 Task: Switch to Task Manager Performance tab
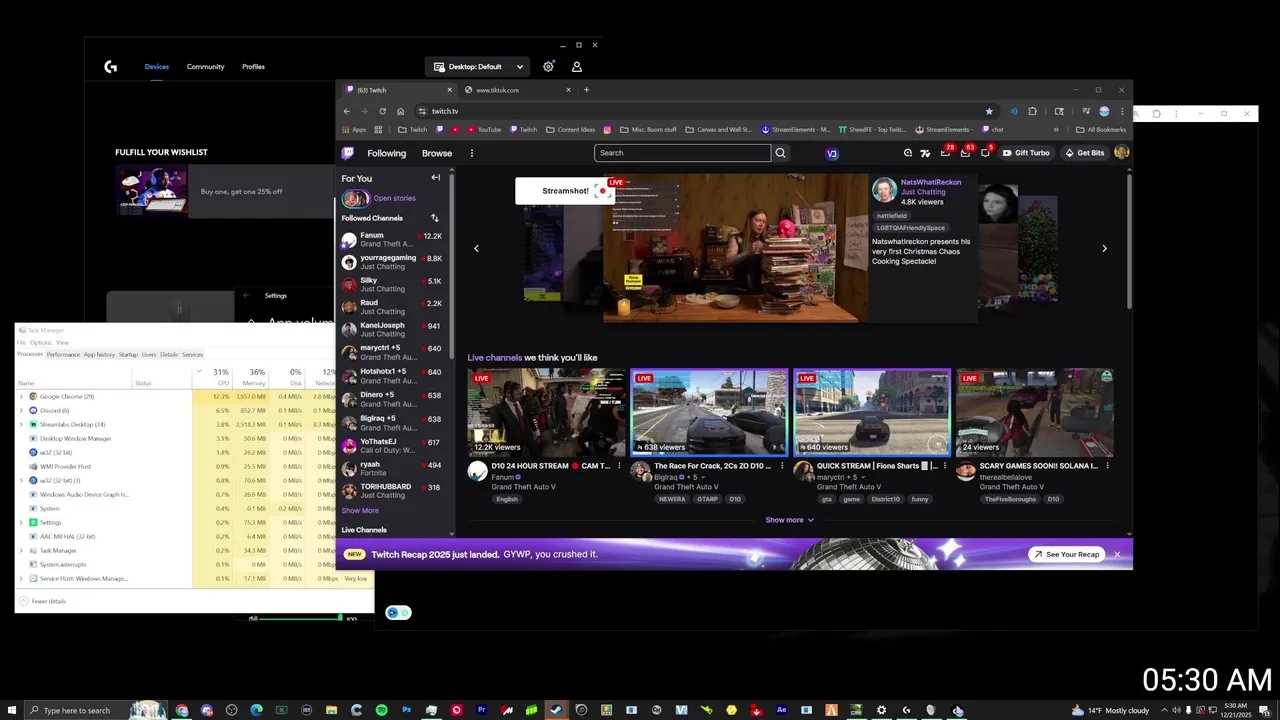click(63, 354)
